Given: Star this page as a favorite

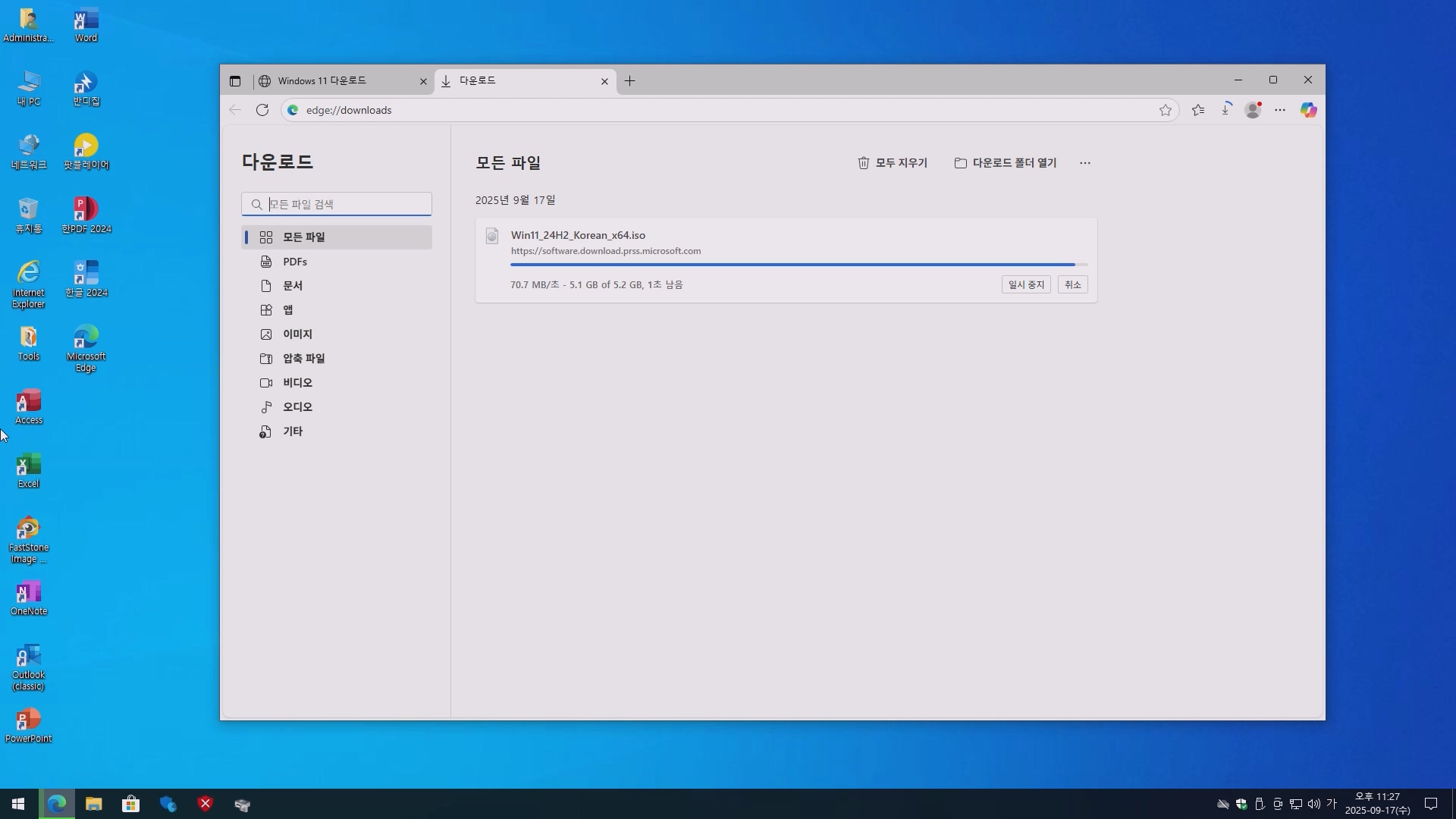Looking at the screenshot, I should tap(1166, 110).
